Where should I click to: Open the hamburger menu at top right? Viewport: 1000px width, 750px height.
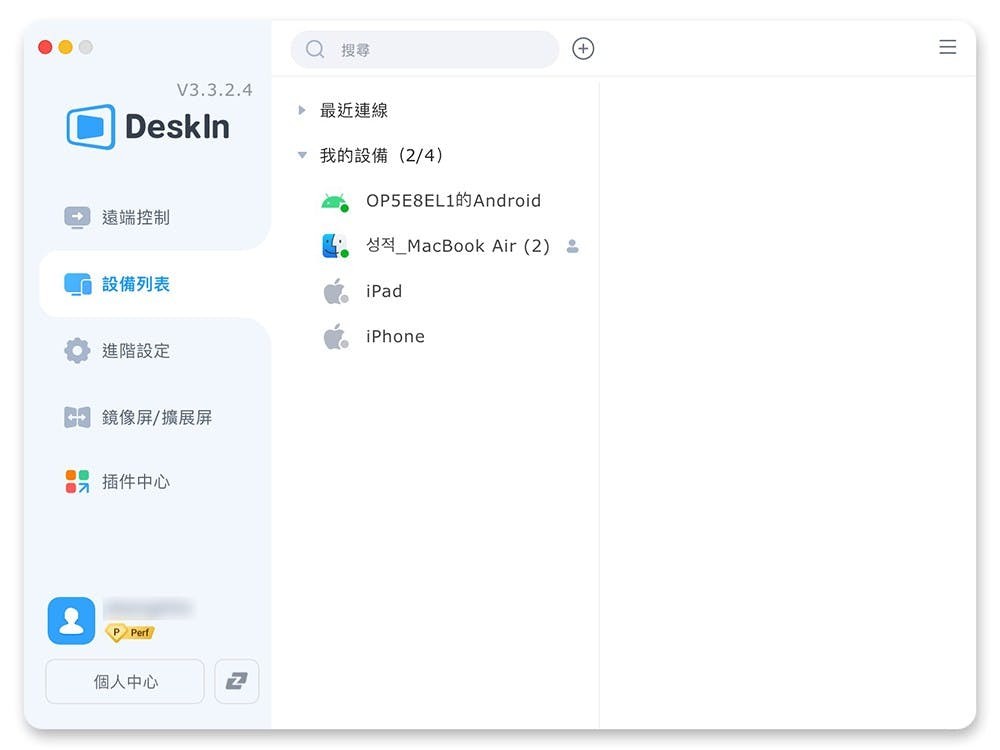pyautogui.click(x=947, y=47)
